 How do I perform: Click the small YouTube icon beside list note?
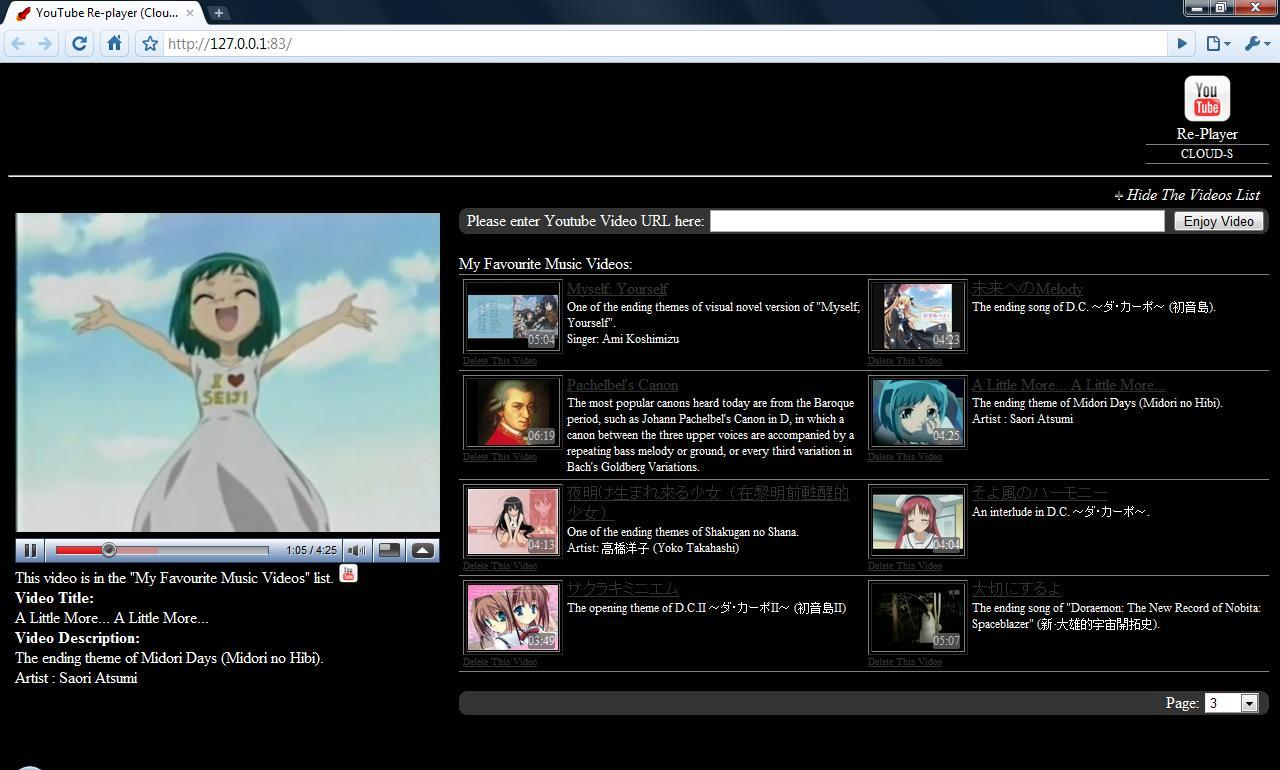click(348, 574)
